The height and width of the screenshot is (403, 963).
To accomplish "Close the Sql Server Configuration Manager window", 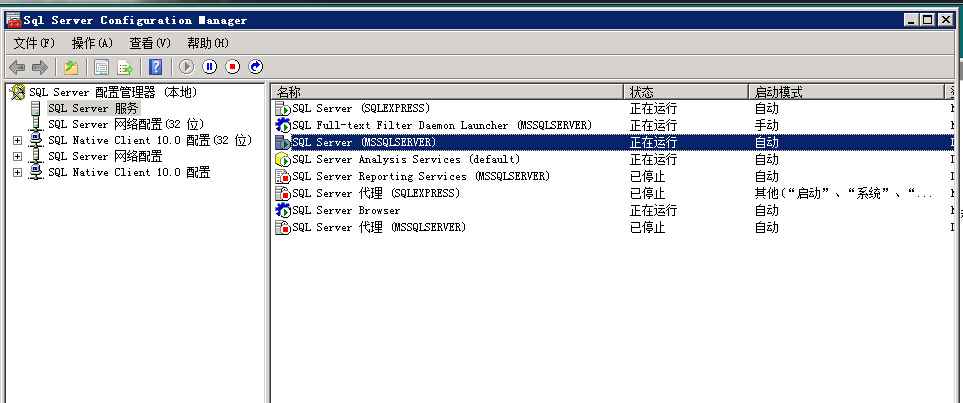I will (945, 20).
